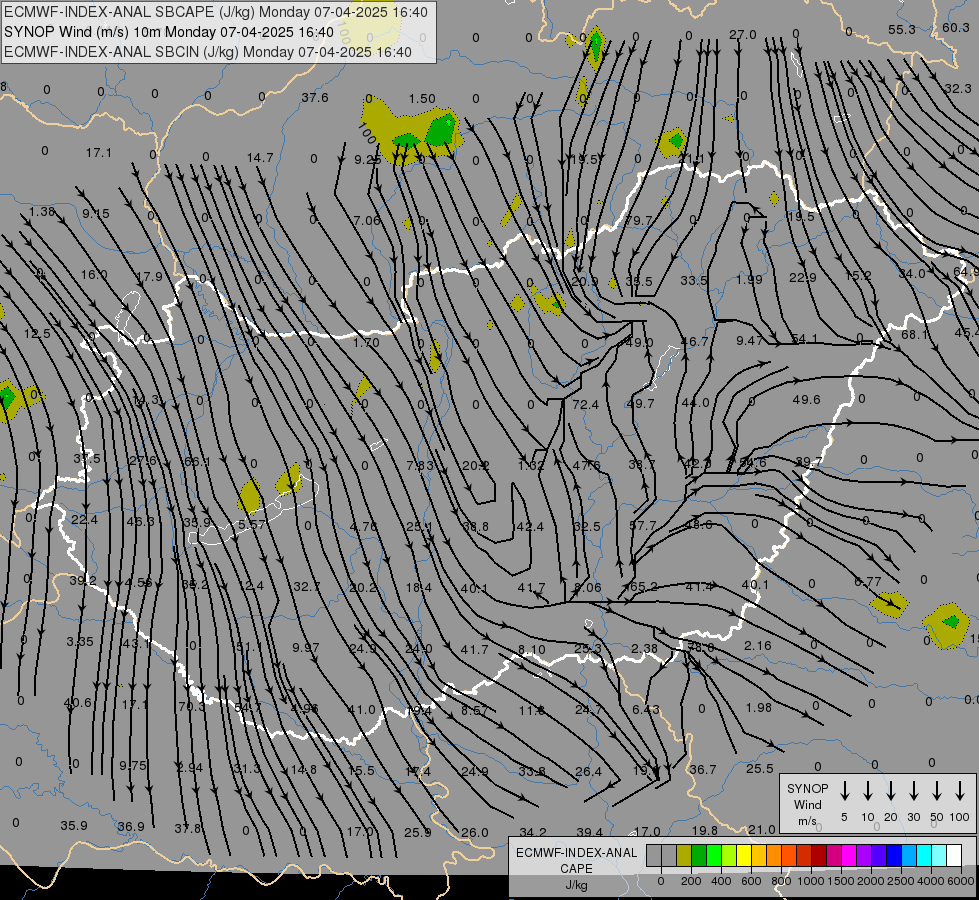Select the SBCIN title line in header
The height and width of the screenshot is (900, 979).
[208, 52]
